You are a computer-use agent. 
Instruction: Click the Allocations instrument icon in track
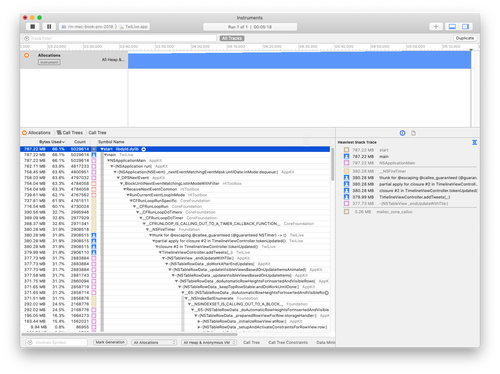27,55
